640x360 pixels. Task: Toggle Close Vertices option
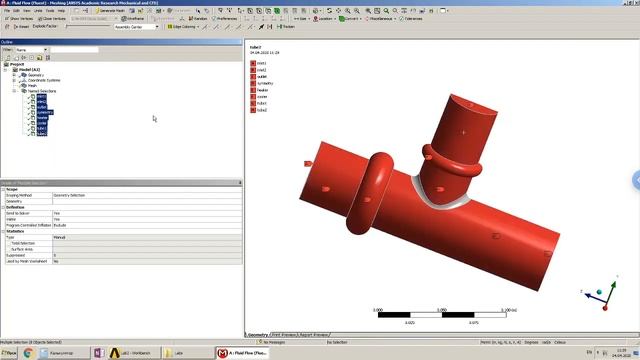tap(51, 19)
